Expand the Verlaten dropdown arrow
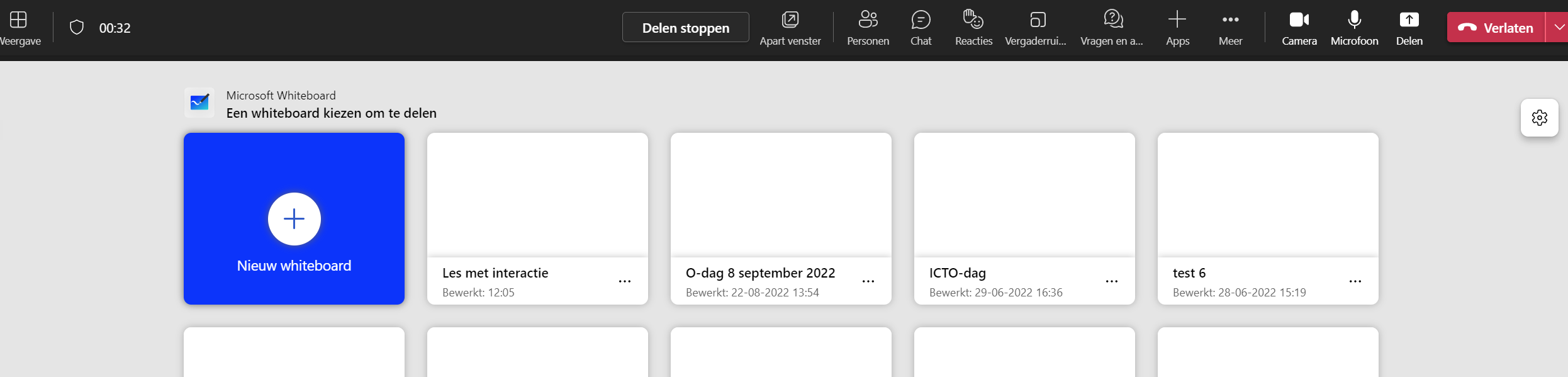1568x377 pixels. [1558, 28]
